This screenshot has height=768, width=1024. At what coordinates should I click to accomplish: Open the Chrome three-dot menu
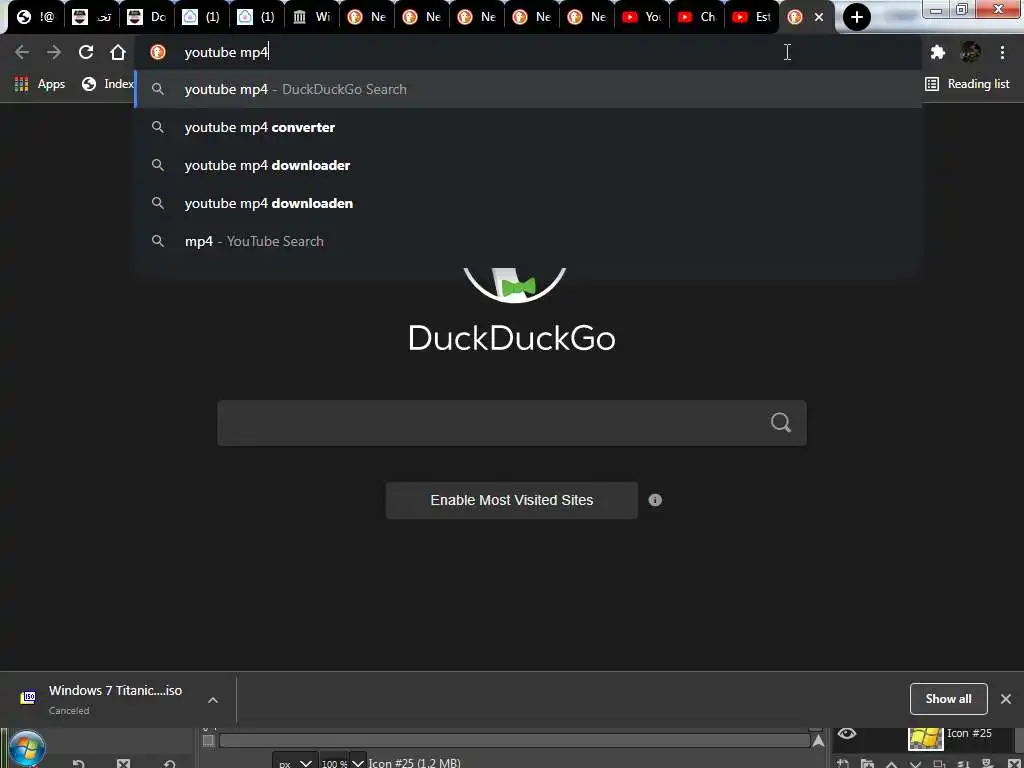[1002, 52]
